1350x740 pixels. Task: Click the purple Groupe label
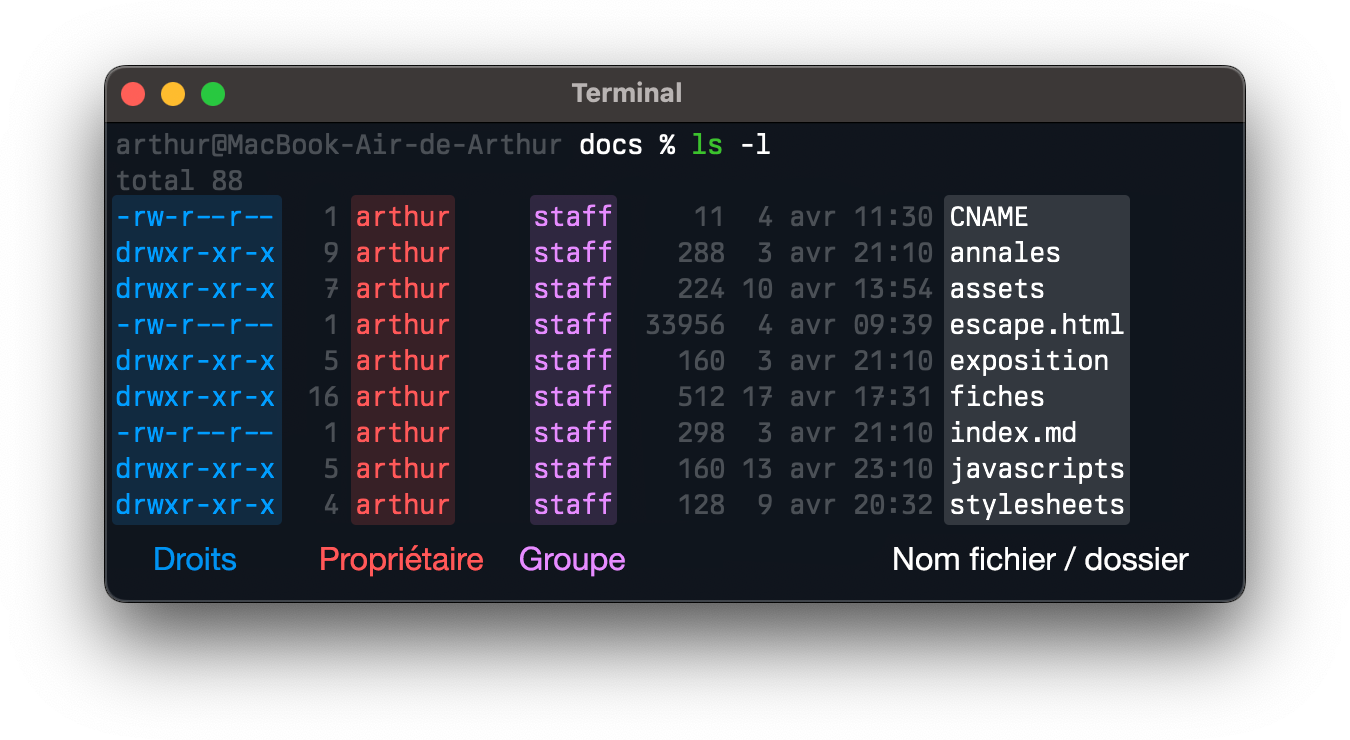pos(572,559)
